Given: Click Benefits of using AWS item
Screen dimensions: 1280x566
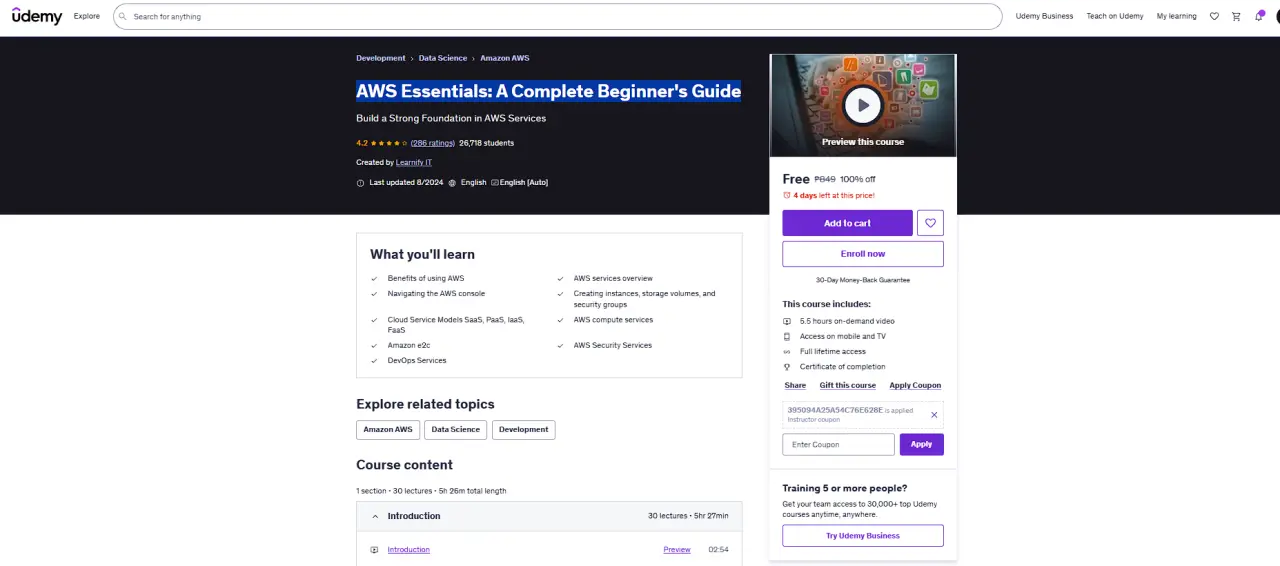Looking at the screenshot, I should pyautogui.click(x=426, y=278).
